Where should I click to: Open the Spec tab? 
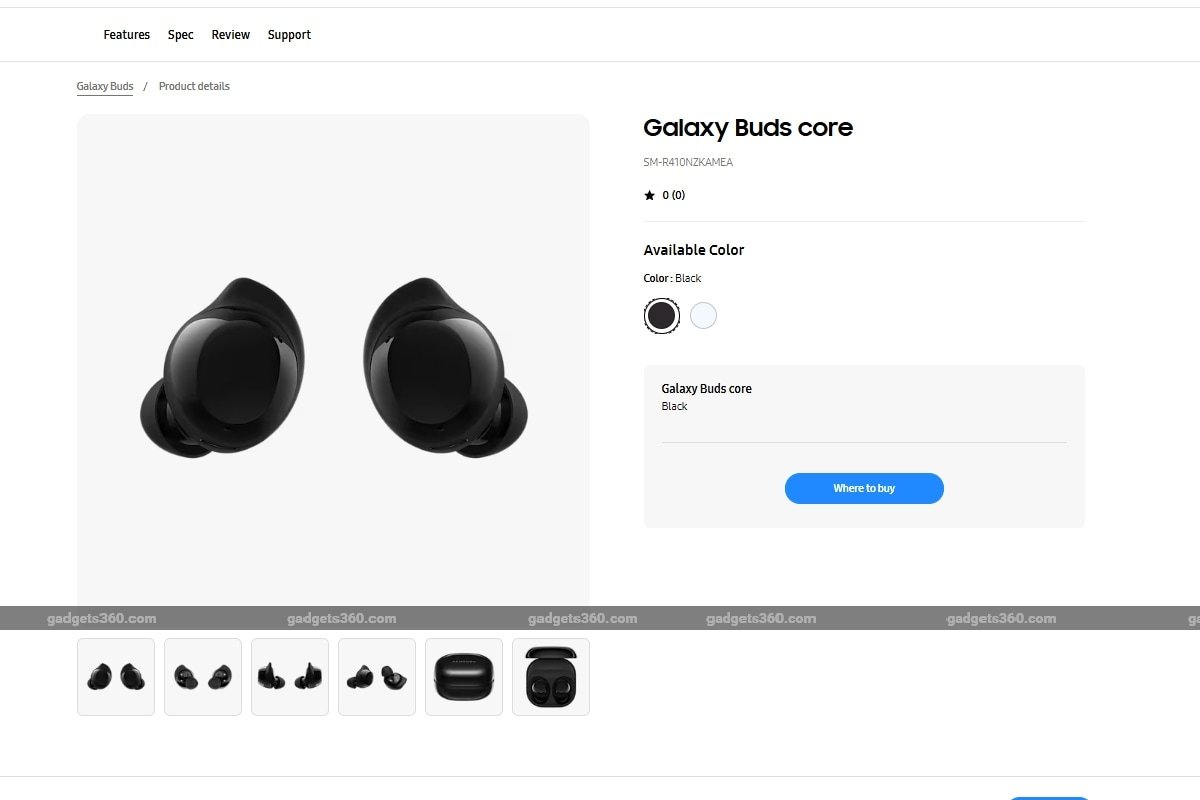(181, 35)
